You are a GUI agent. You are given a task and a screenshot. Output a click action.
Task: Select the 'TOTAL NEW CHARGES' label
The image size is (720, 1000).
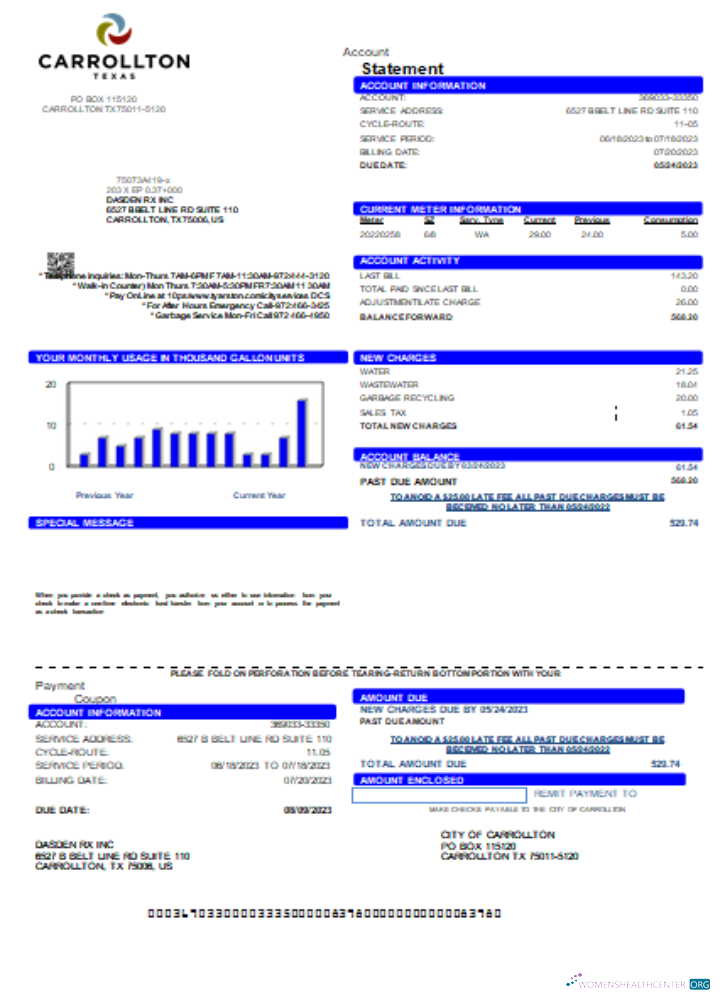click(408, 426)
